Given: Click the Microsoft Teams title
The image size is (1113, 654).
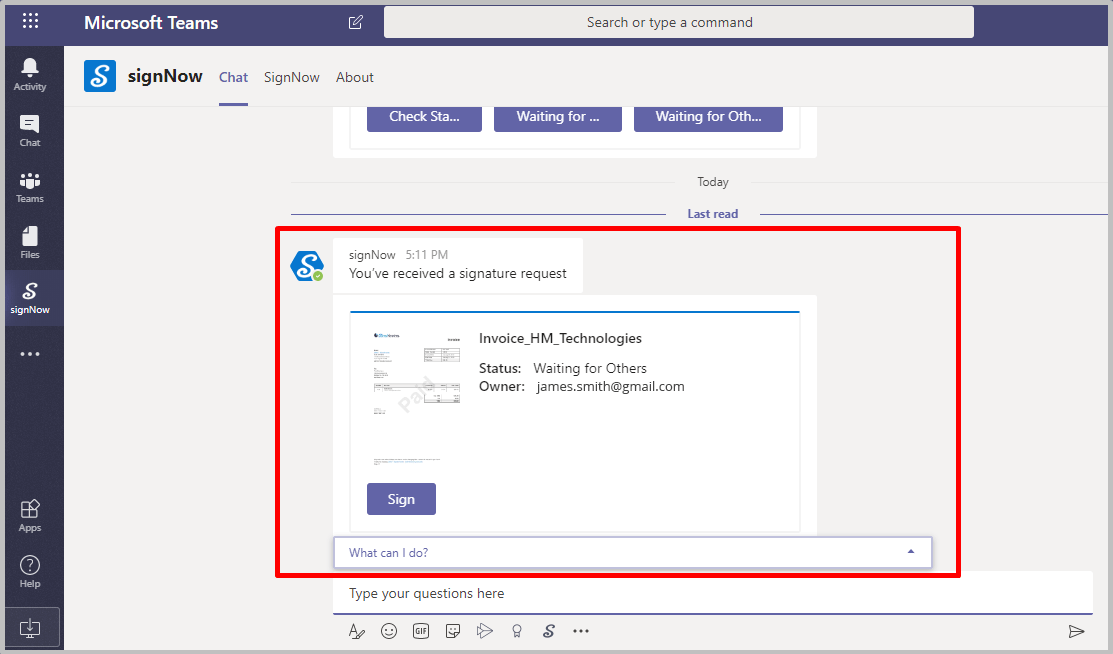Looking at the screenshot, I should click(x=151, y=23).
